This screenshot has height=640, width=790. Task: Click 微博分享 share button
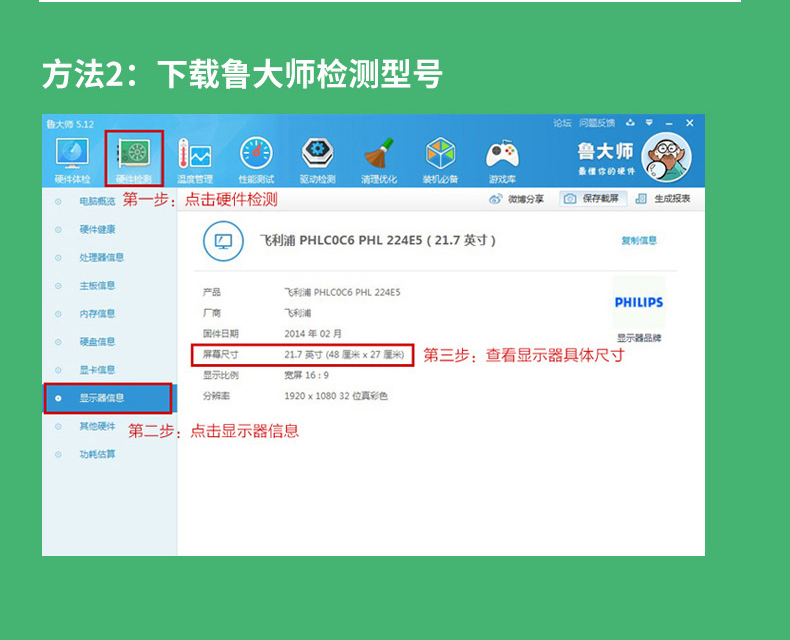pyautogui.click(x=525, y=199)
